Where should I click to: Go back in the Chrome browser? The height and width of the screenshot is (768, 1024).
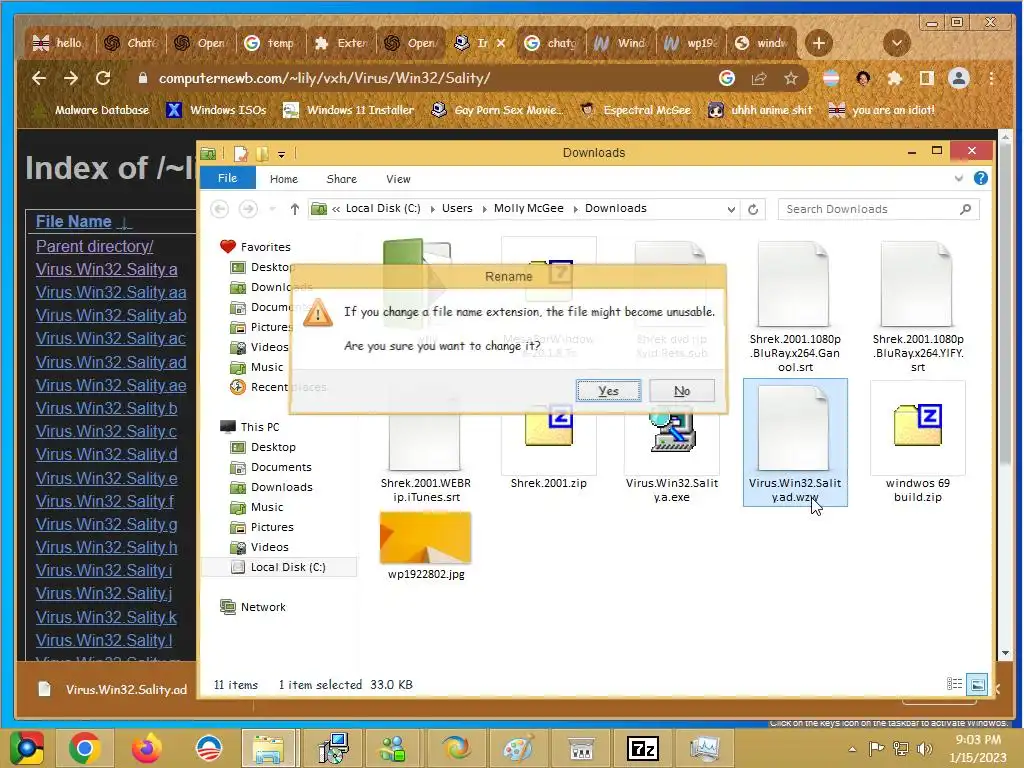coord(39,78)
